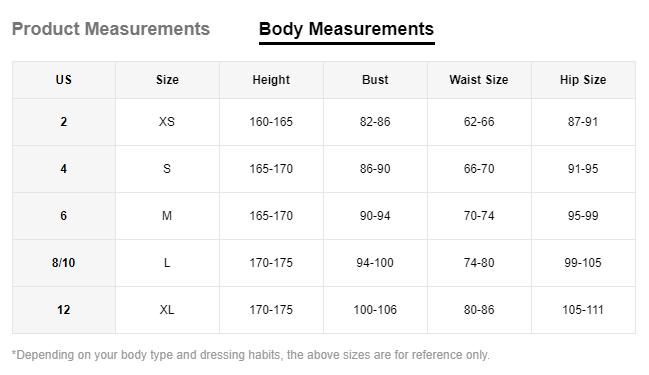
Task: Select the US size 2 row label
Action: point(64,122)
